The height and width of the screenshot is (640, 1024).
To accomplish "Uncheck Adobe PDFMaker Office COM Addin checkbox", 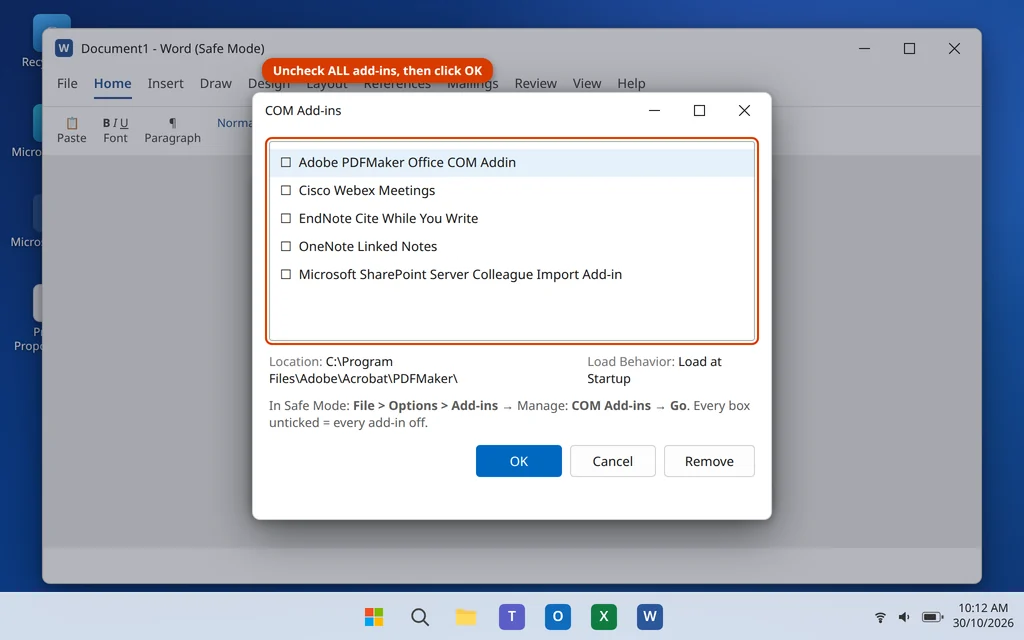I will (x=285, y=162).
